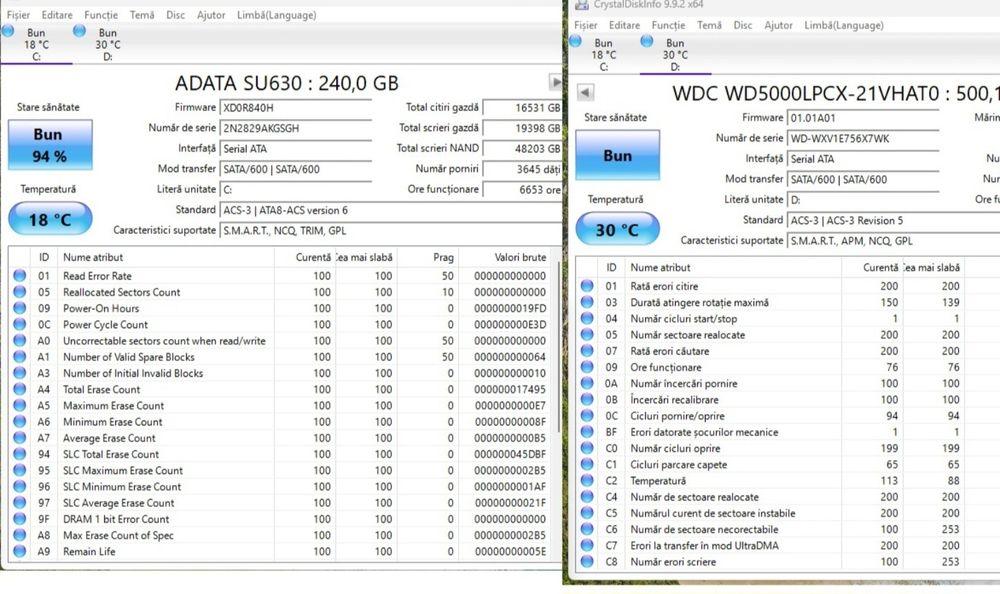Open Temă menu in ADATA window

(x=142, y=15)
